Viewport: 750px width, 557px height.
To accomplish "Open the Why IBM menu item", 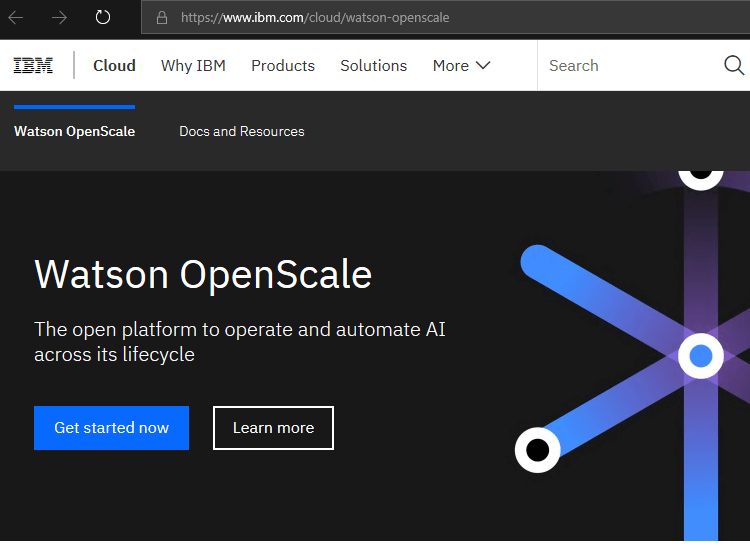I will [193, 66].
